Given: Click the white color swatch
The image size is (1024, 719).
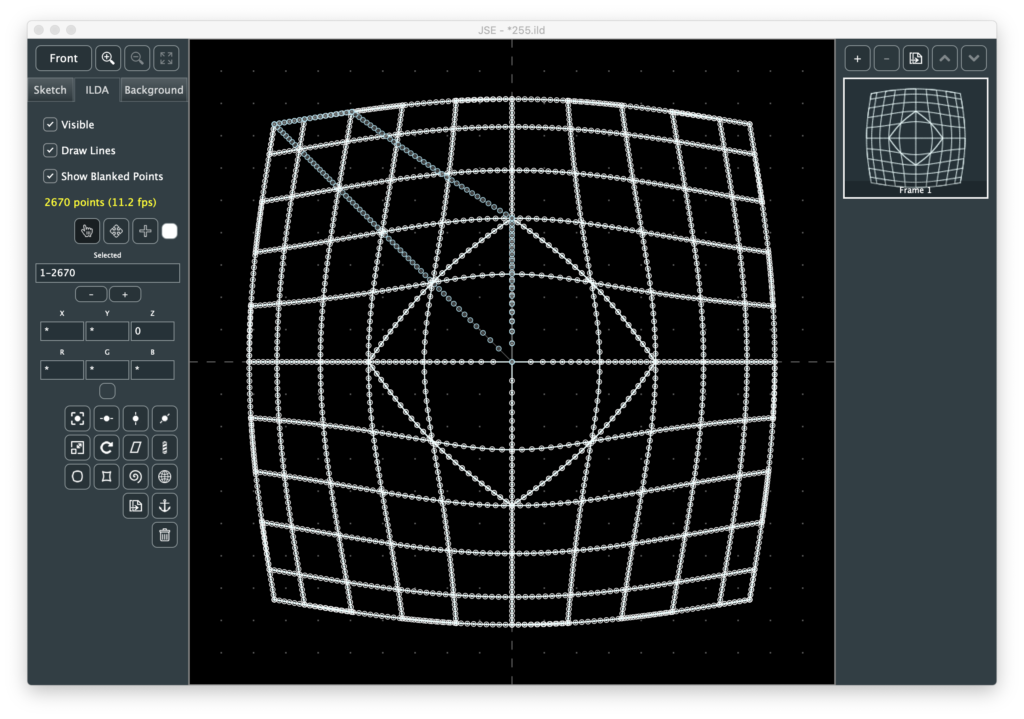Looking at the screenshot, I should click(x=170, y=231).
